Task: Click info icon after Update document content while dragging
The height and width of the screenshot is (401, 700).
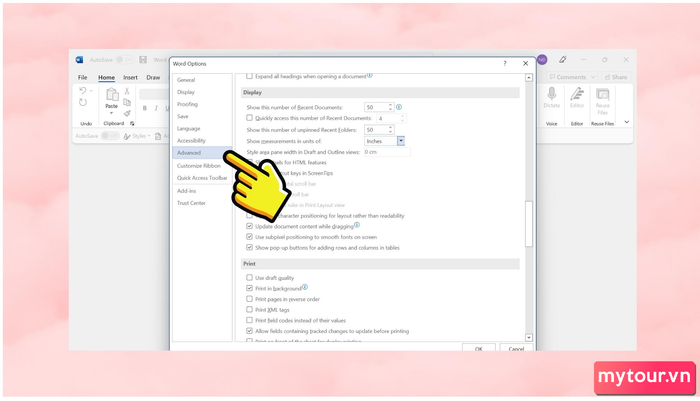Action: pyautogui.click(x=357, y=225)
